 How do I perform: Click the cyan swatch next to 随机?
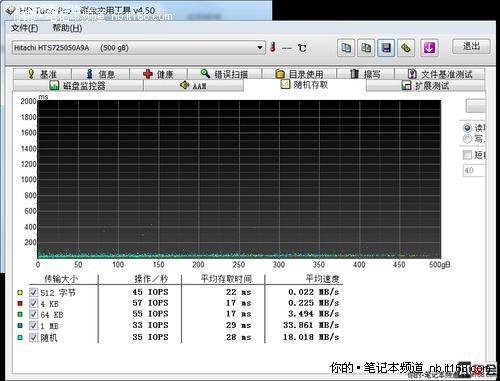click(x=20, y=338)
